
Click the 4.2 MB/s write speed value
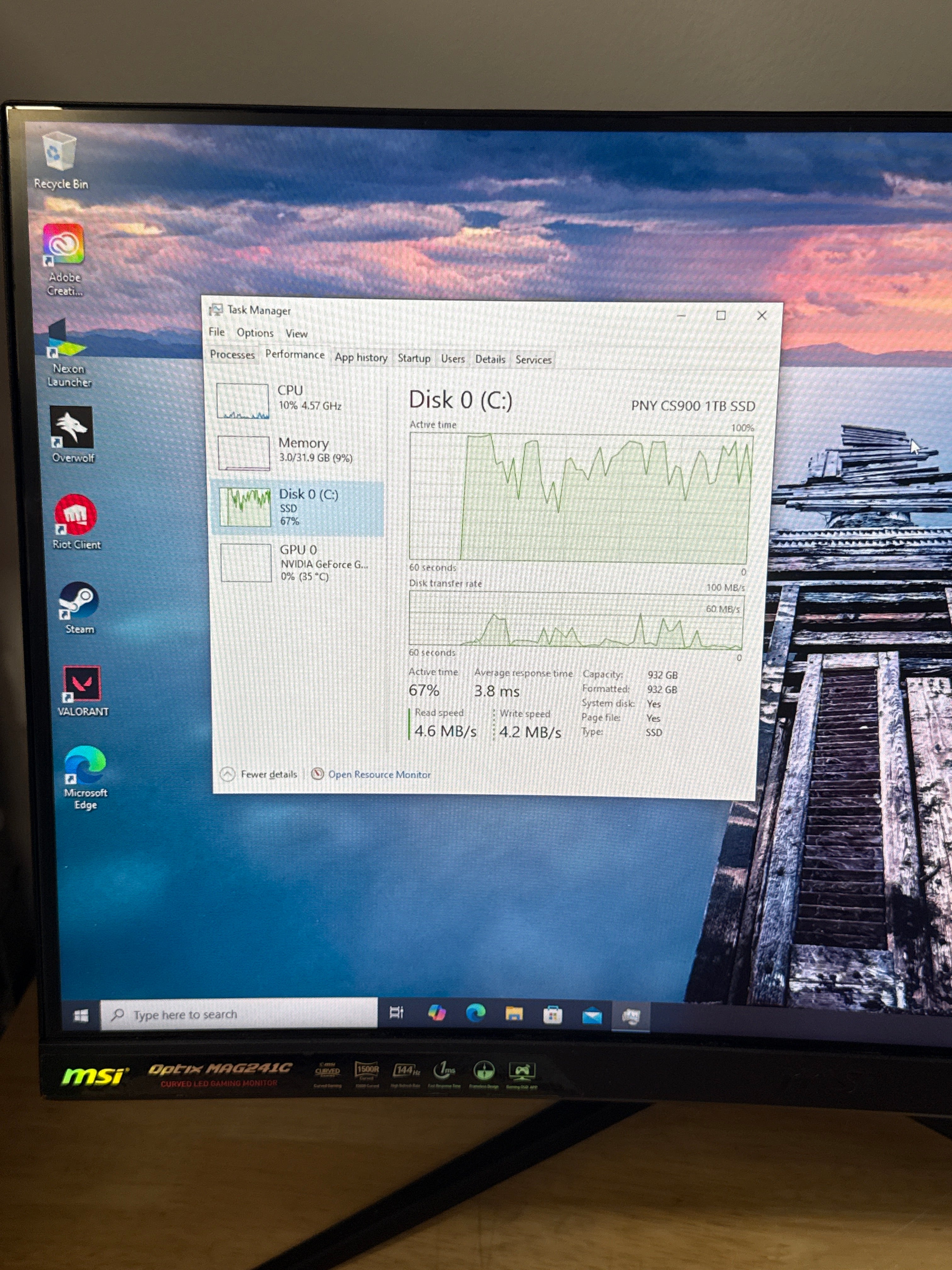point(530,732)
